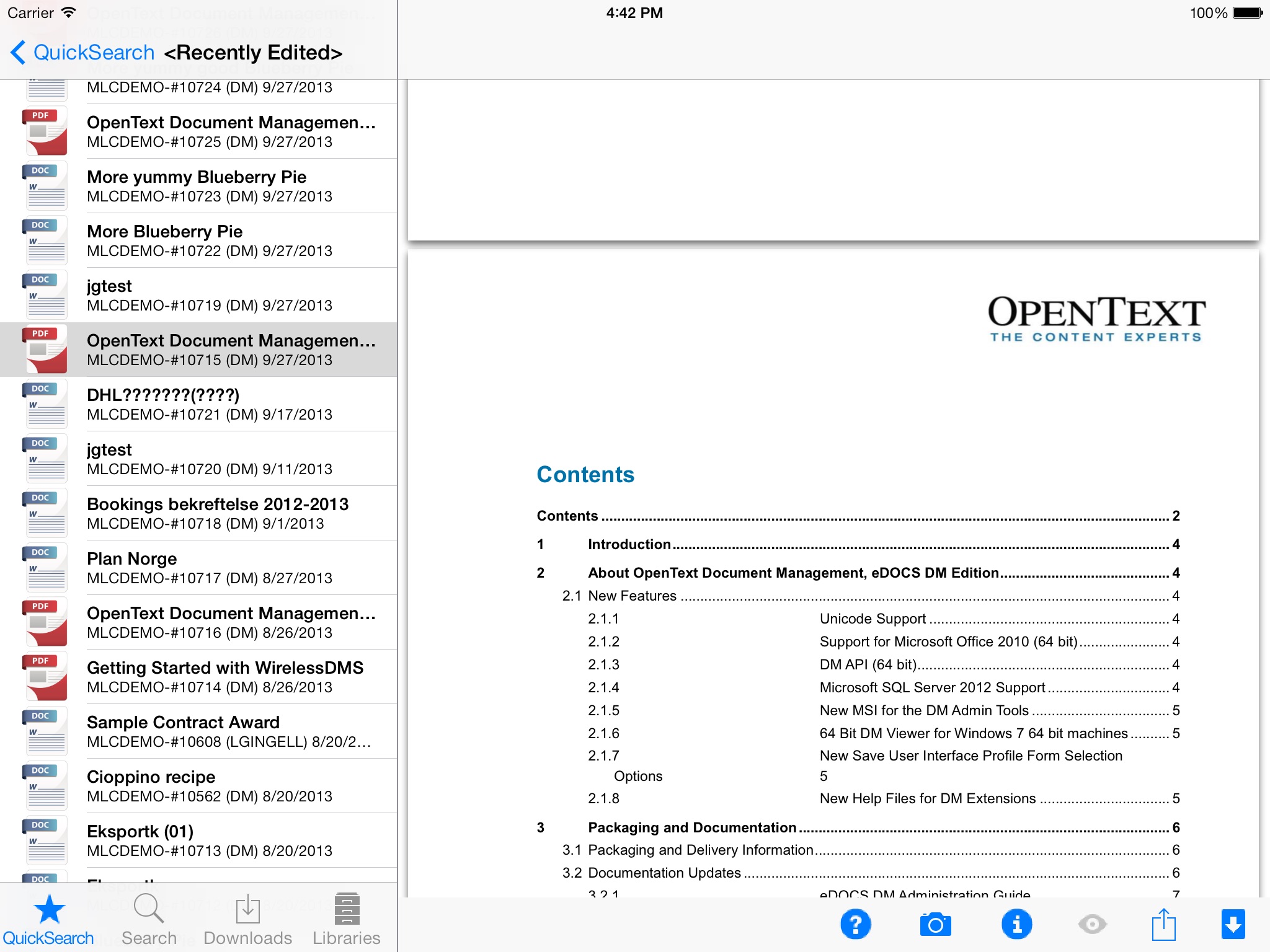
Task: Tap DOC icon of Eksportk (01)
Action: coord(45,840)
